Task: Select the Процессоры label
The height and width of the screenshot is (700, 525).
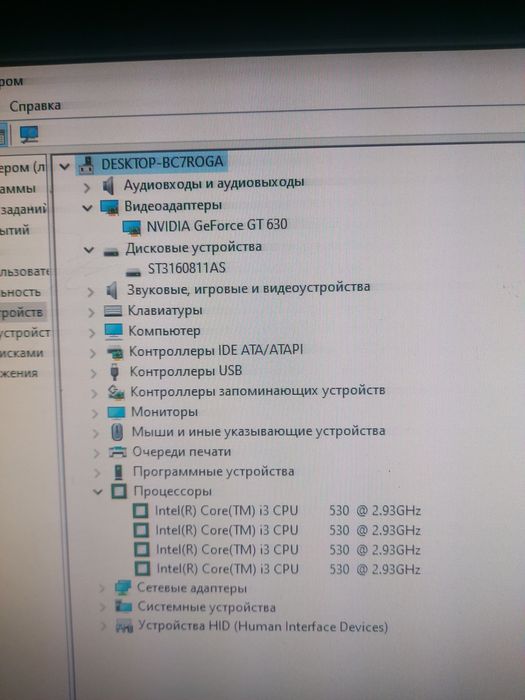Action: (x=172, y=492)
